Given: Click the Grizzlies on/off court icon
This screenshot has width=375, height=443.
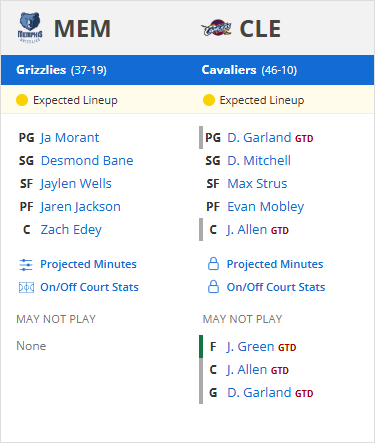Looking at the screenshot, I should [26, 287].
